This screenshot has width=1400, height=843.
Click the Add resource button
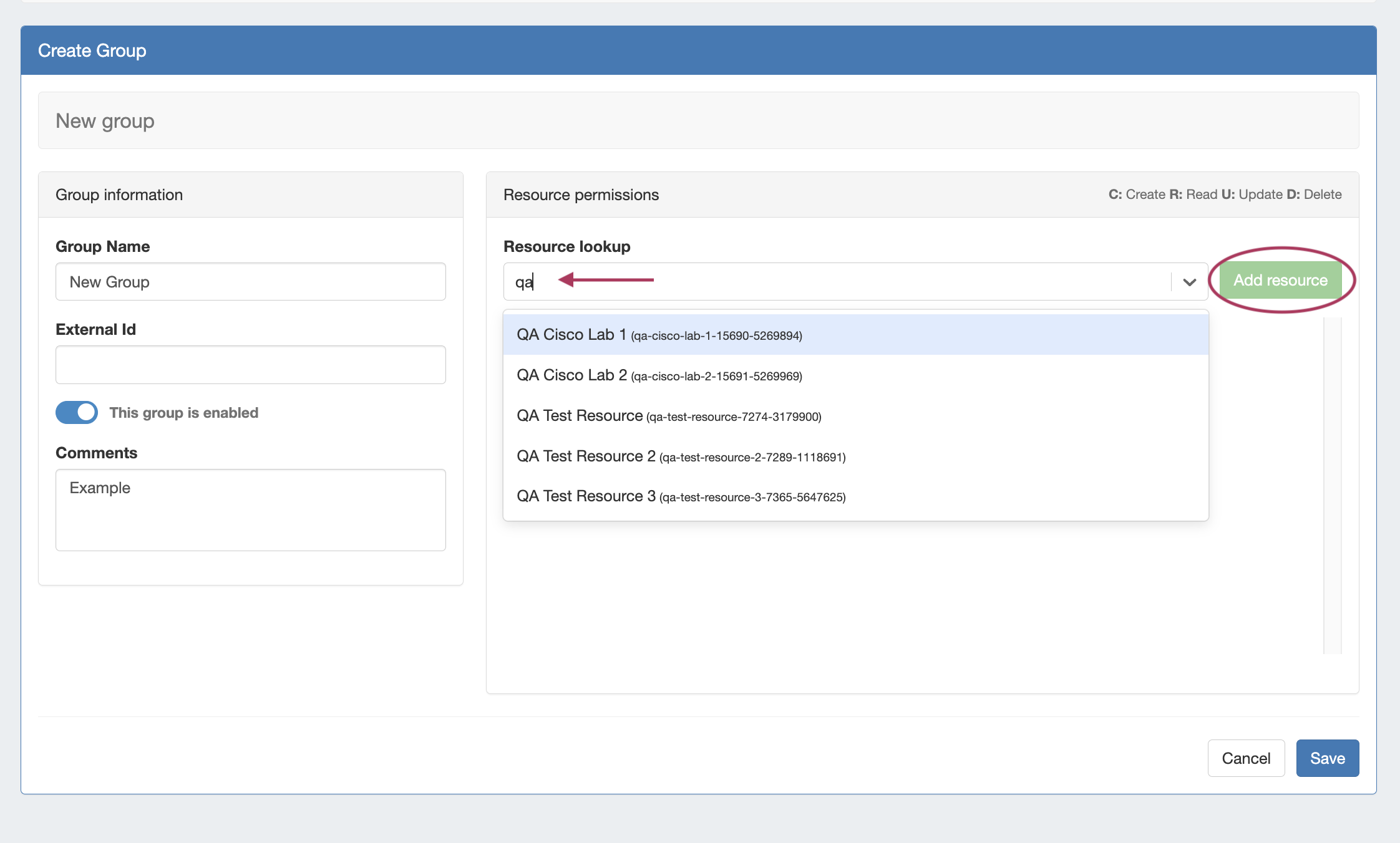point(1280,281)
